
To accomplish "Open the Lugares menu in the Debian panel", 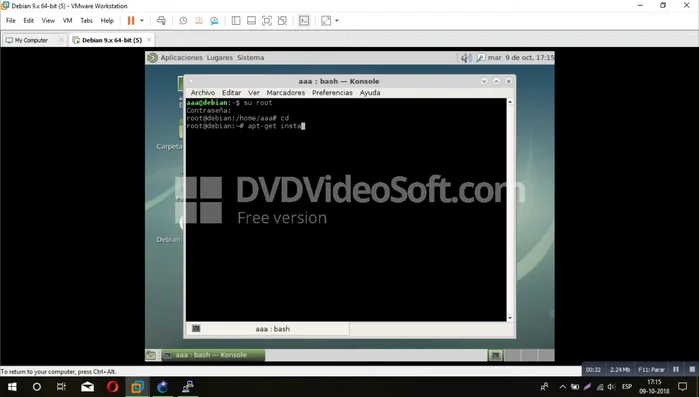I will tap(220, 57).
